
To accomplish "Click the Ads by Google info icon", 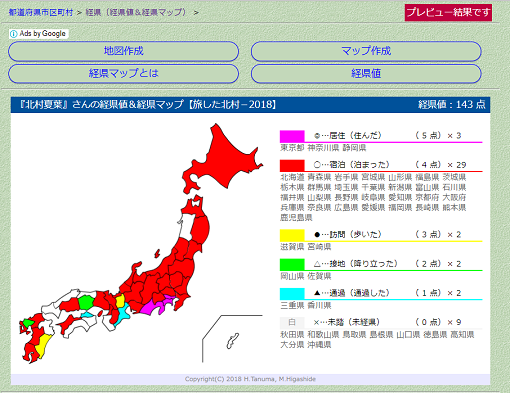I will coord(13,34).
